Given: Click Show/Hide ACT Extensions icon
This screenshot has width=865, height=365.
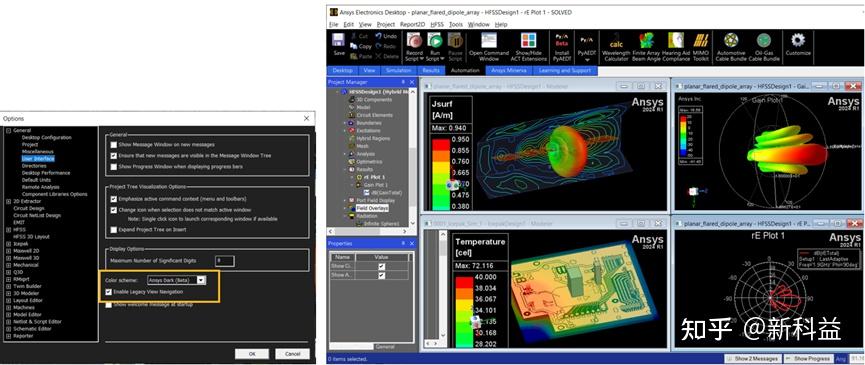Looking at the screenshot, I should tap(528, 40).
